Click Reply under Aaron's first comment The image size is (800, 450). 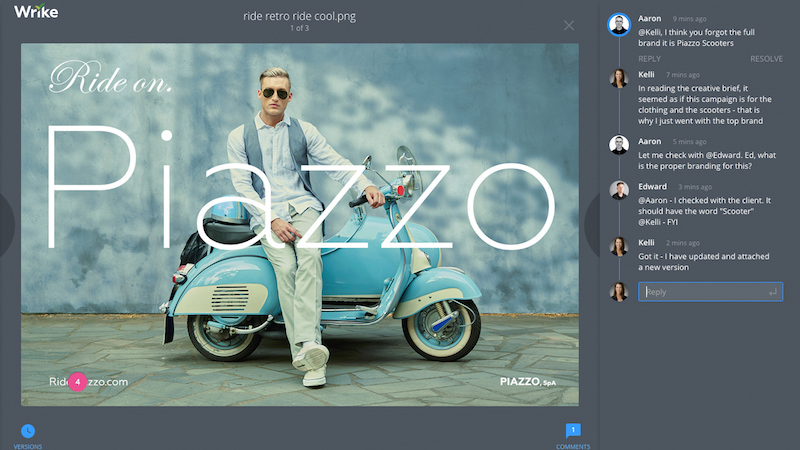pos(649,59)
